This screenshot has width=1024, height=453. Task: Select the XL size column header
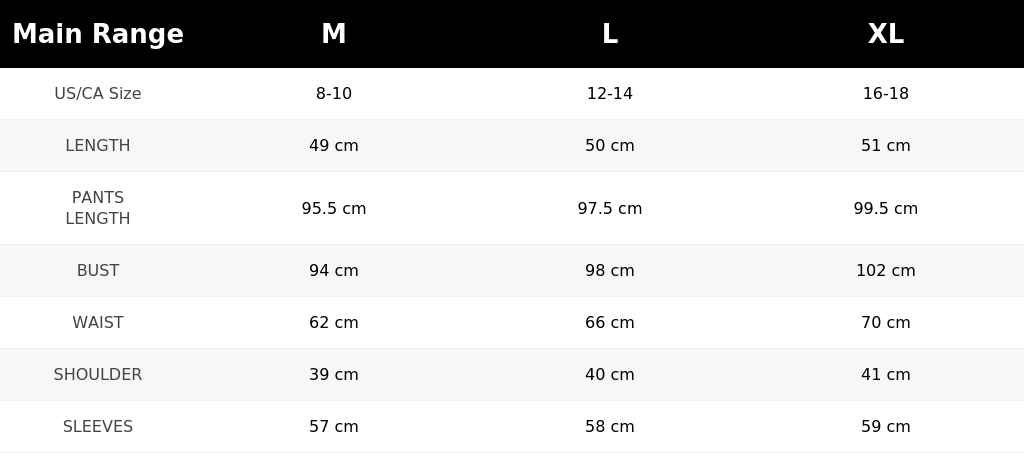click(x=886, y=34)
